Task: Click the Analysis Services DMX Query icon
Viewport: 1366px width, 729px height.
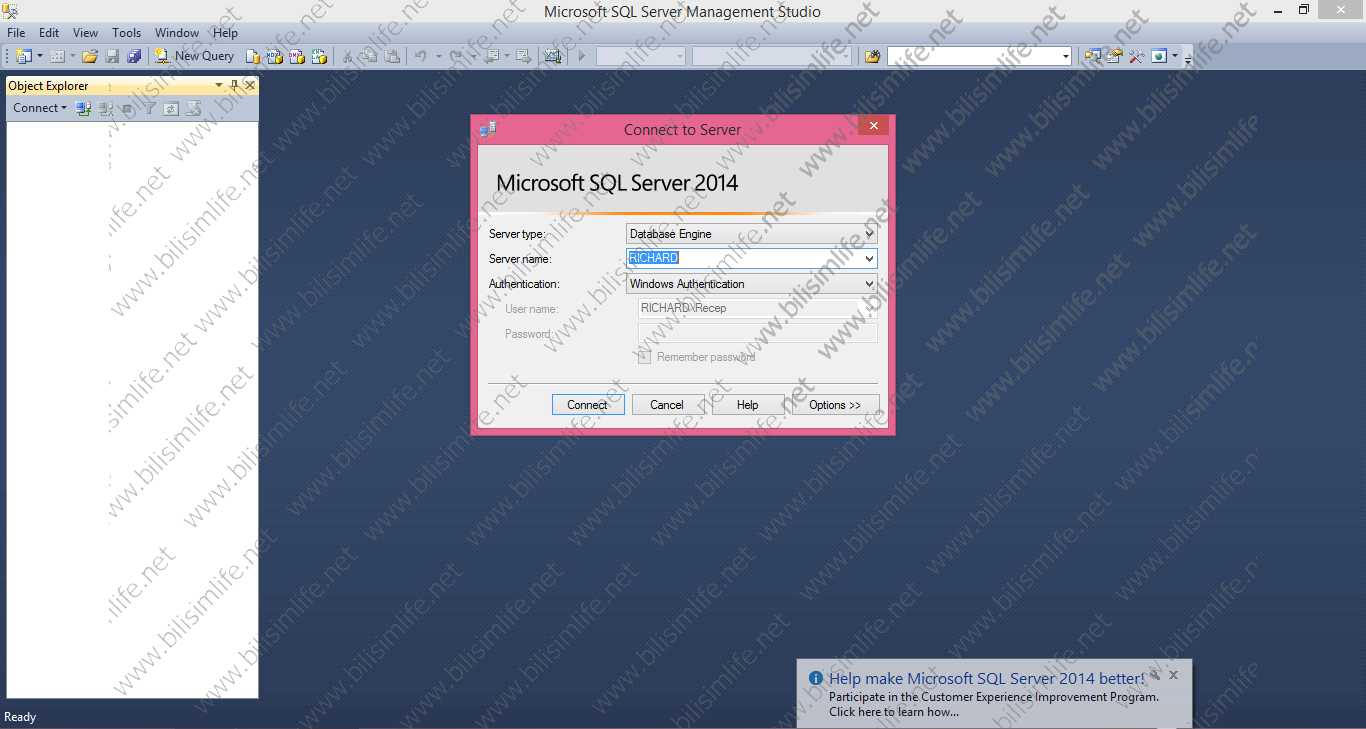Action: coord(297,56)
